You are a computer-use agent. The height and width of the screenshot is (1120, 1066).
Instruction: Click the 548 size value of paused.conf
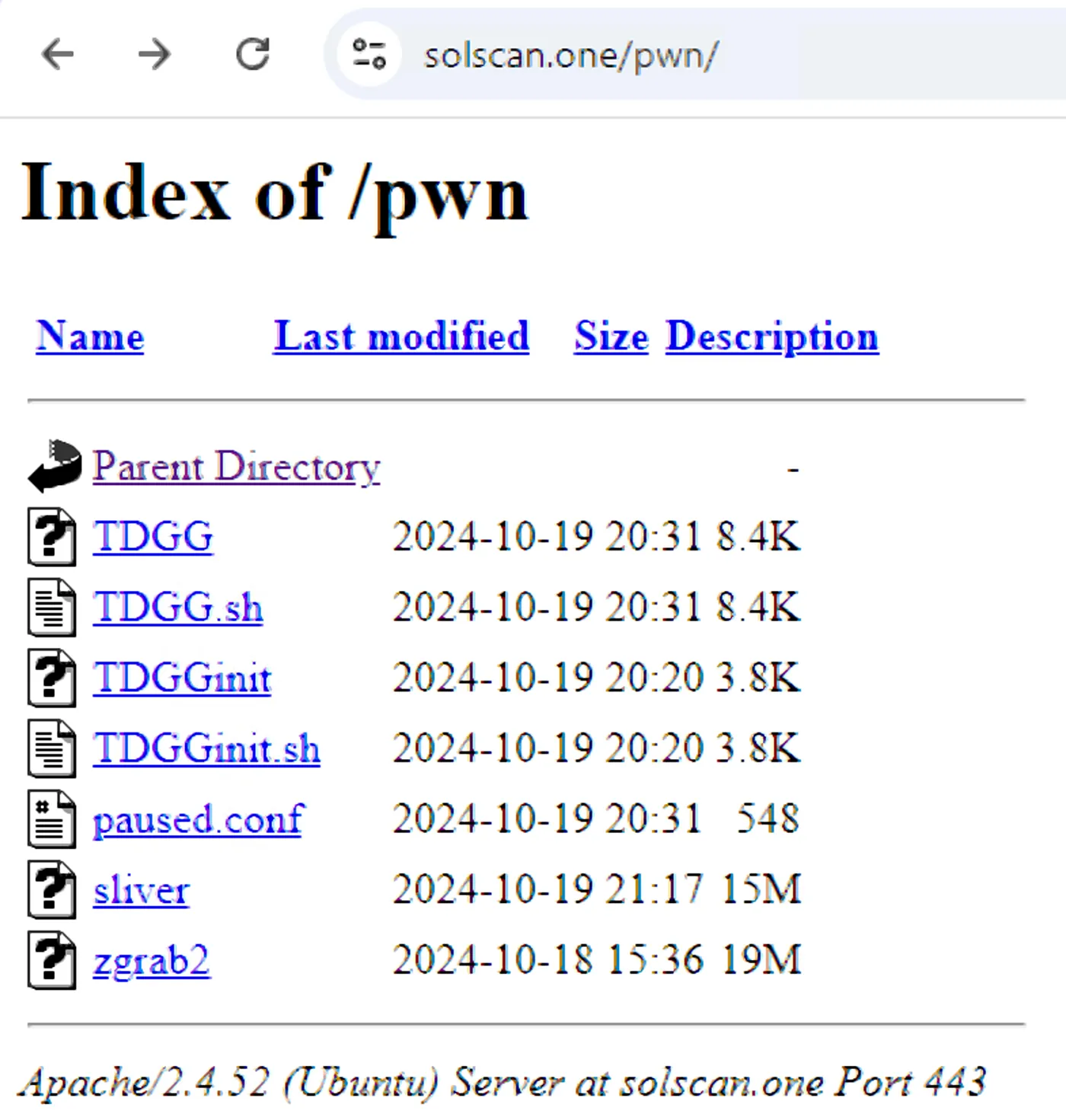[x=768, y=818]
